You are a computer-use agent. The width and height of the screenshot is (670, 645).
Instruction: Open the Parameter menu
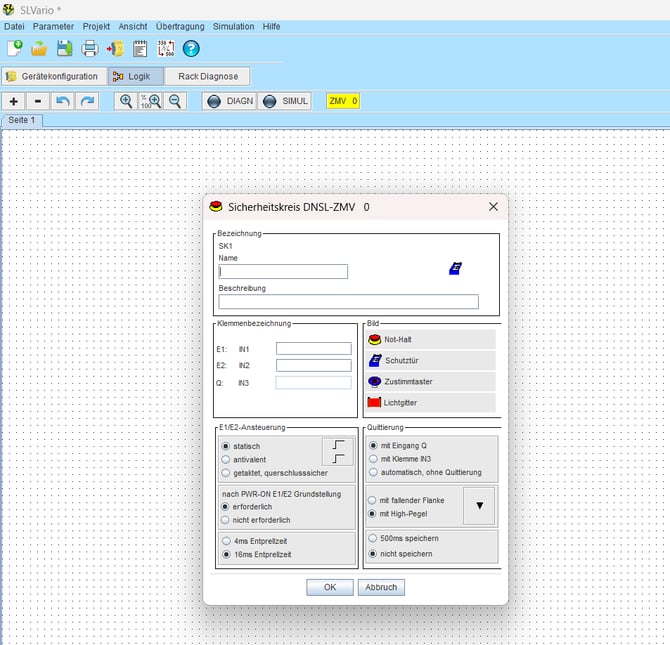(53, 26)
